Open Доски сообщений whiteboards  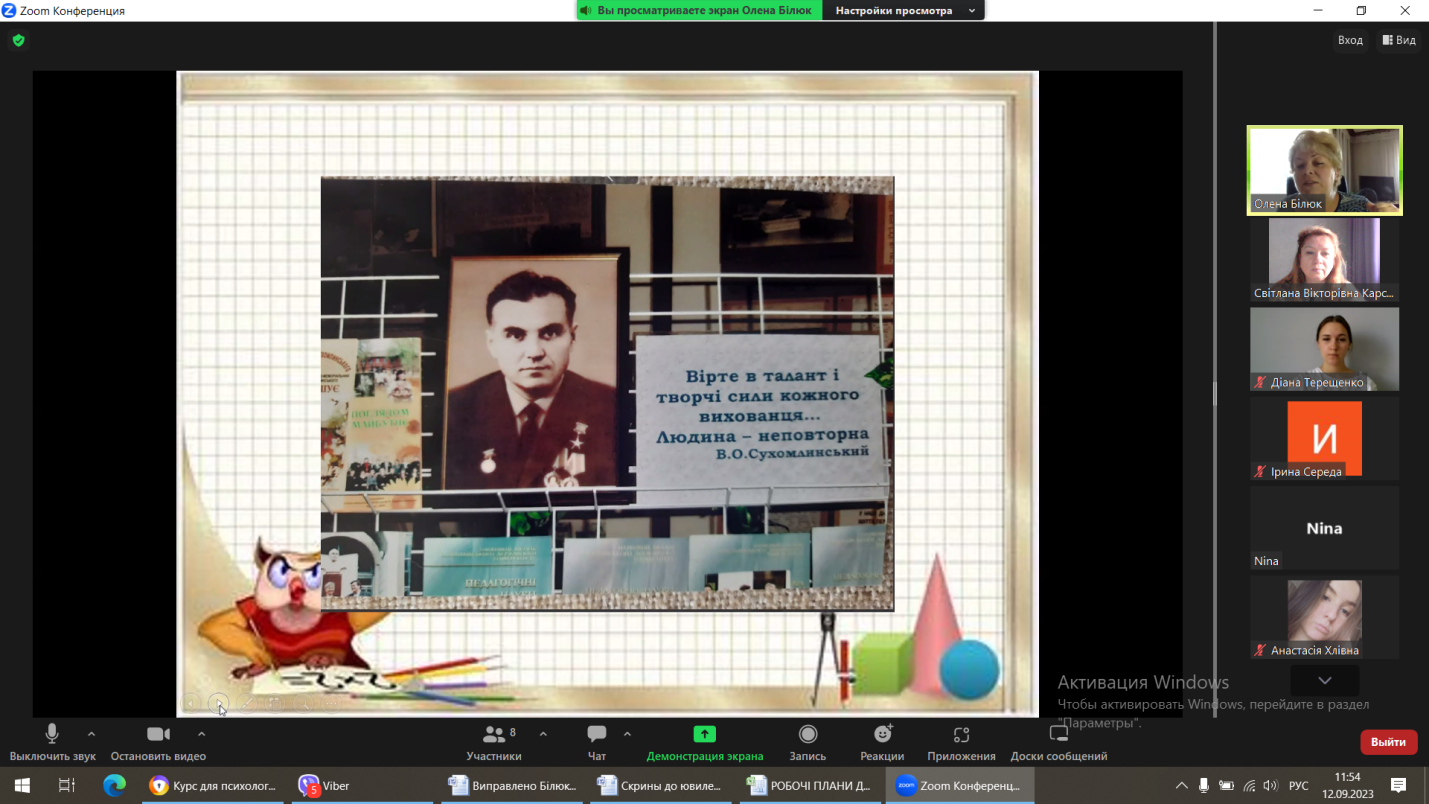[x=1058, y=741]
